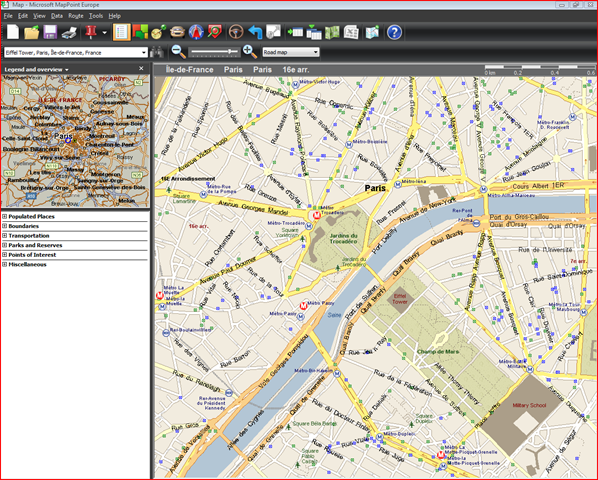Click the Seine river label
The height and width of the screenshot is (480, 598).
click(x=334, y=315)
